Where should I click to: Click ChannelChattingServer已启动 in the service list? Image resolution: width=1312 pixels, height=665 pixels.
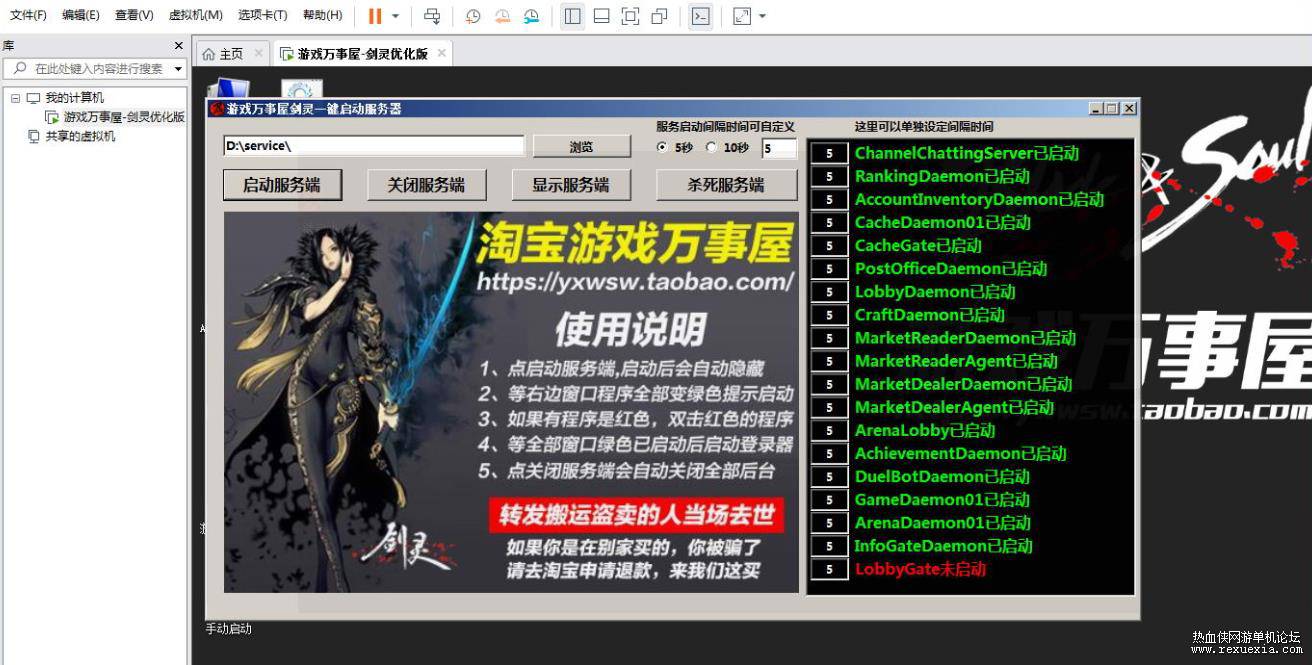[x=967, y=154]
